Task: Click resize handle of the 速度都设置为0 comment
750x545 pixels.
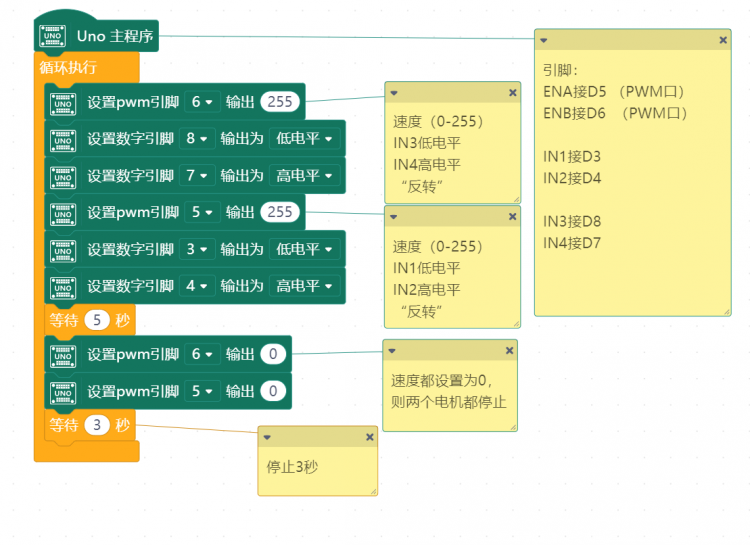Action: tap(513, 427)
